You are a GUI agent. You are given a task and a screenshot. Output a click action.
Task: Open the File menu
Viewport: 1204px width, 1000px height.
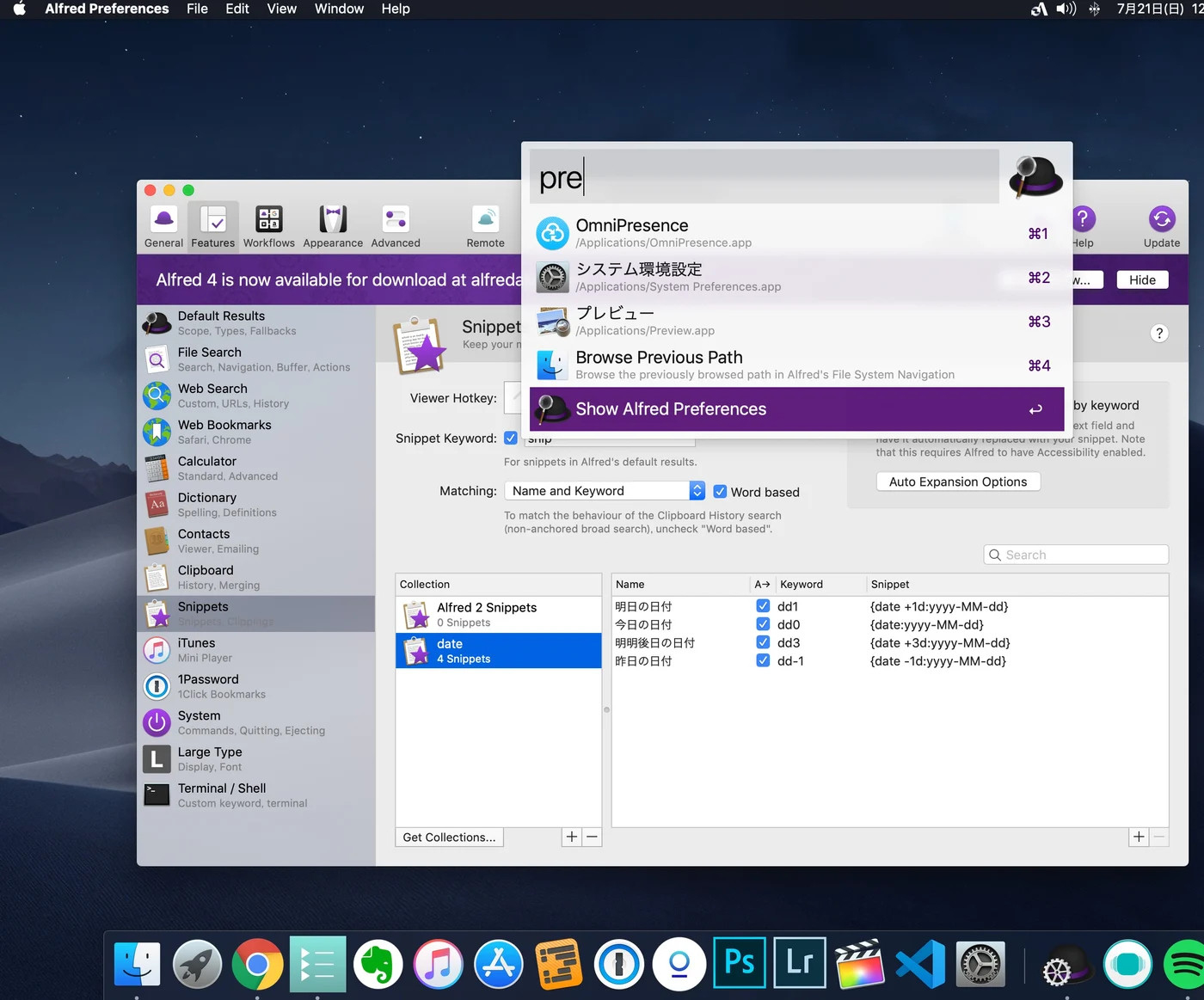(x=197, y=9)
